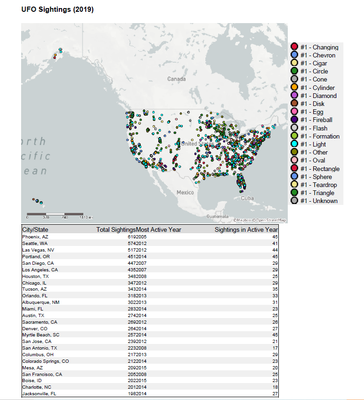Select the blue Chevron legend circle
This screenshot has width=364, height=400.
[294, 55]
